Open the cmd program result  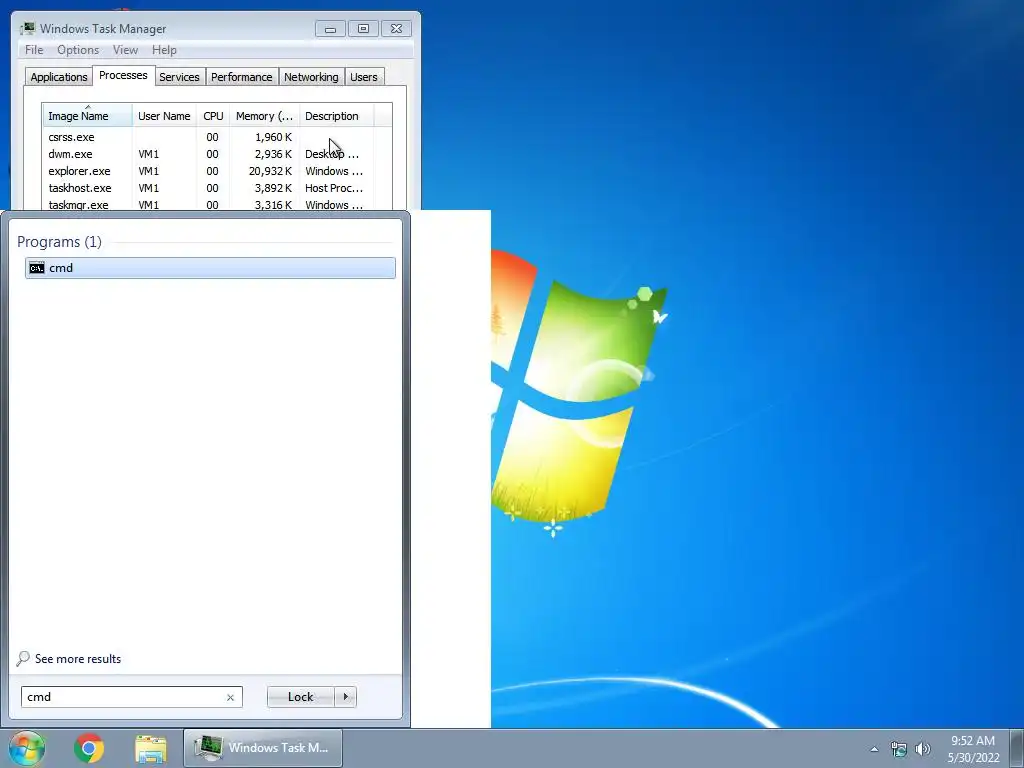[210, 268]
